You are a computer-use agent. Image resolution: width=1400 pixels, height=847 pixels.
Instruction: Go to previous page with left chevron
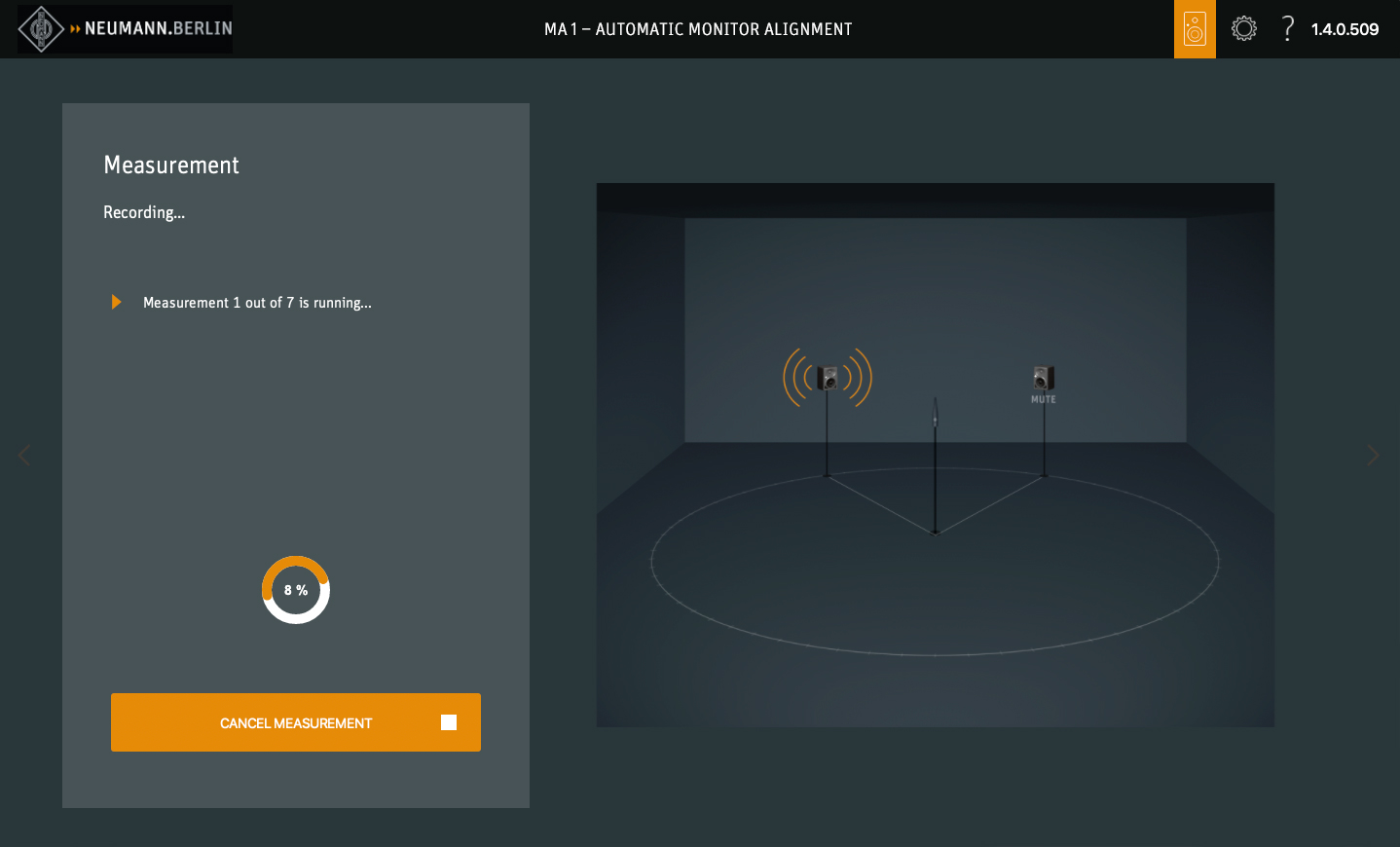(24, 455)
